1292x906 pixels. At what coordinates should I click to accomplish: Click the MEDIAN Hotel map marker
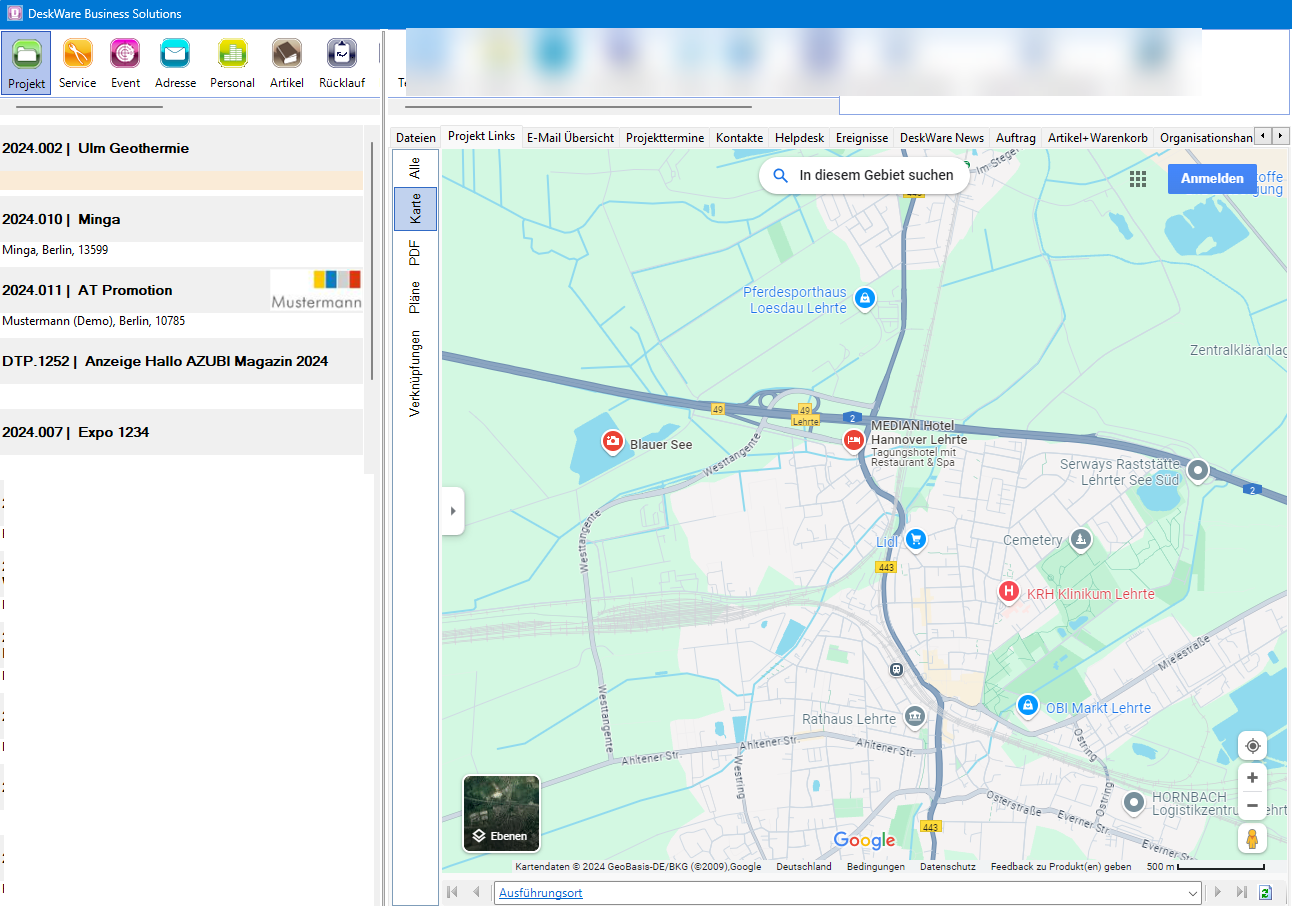tap(853, 440)
